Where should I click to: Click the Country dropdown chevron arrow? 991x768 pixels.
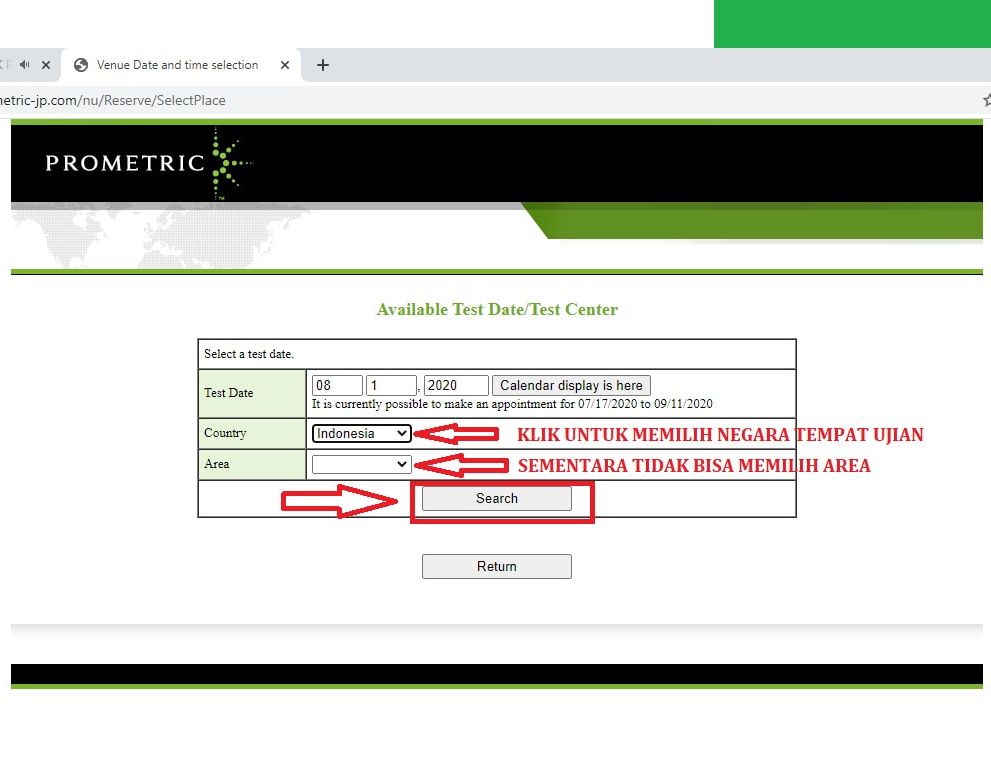pos(401,434)
